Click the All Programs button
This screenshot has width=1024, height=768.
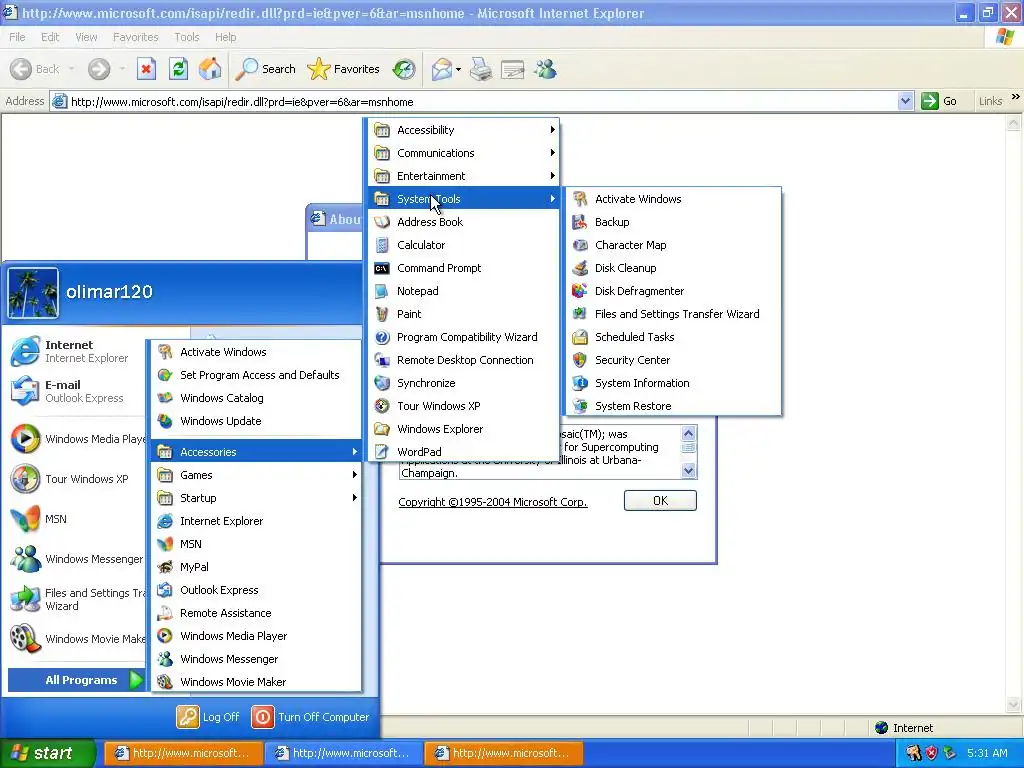[x=76, y=680]
